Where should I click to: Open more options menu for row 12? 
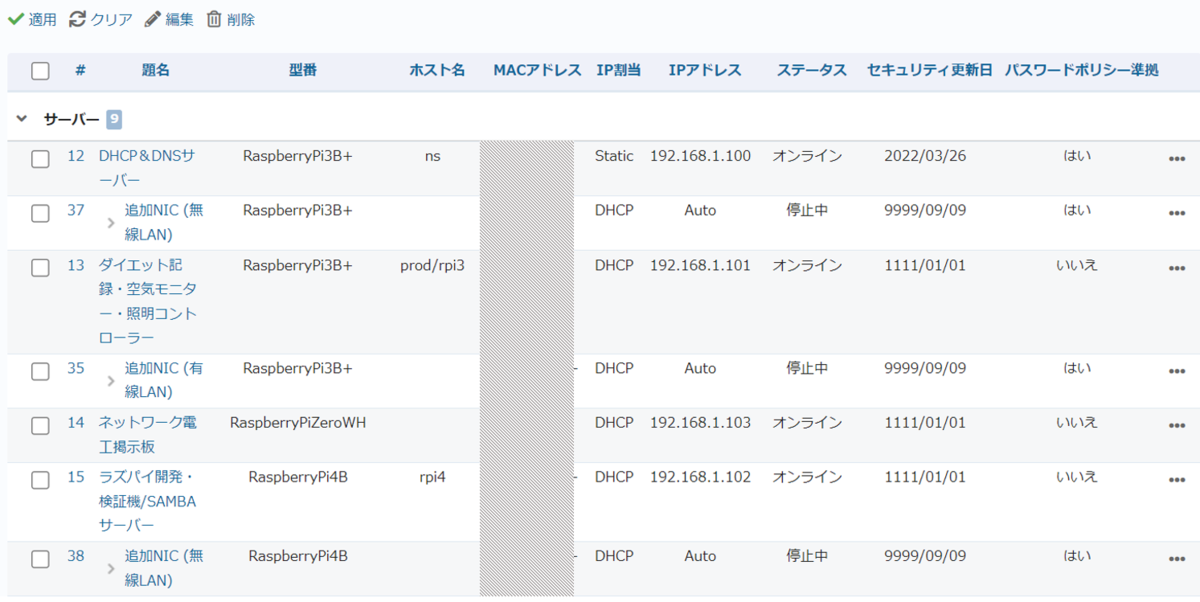[1177, 159]
